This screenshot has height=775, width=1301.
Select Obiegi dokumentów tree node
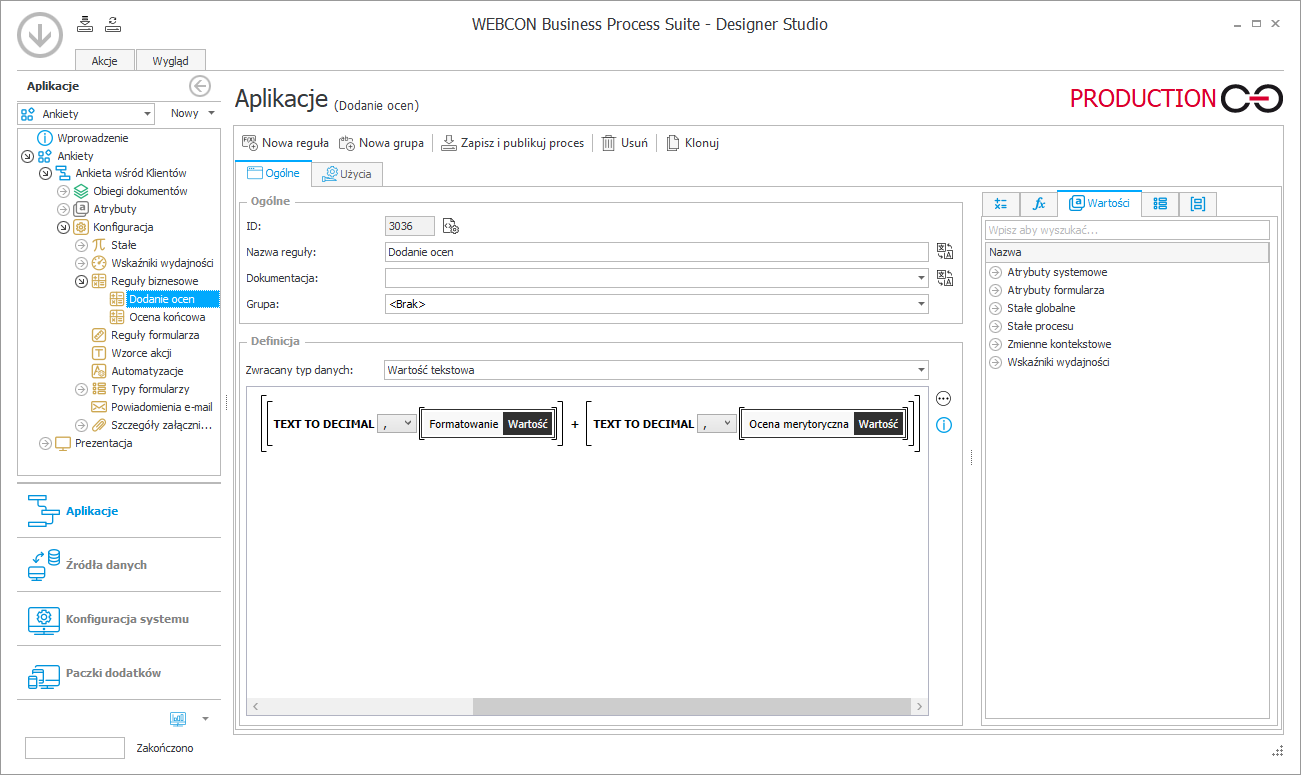(140, 191)
